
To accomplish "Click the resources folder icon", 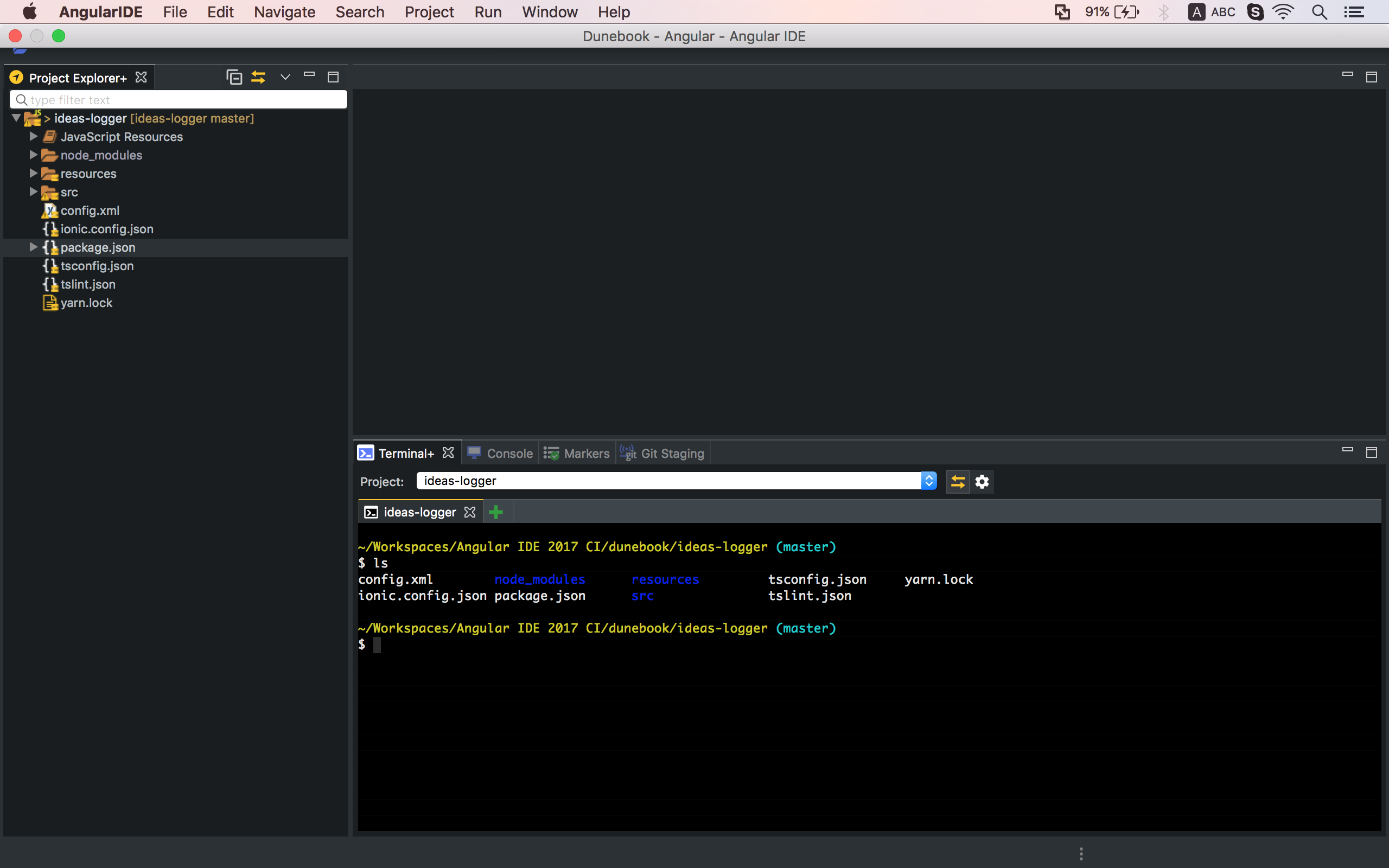I will point(50,174).
